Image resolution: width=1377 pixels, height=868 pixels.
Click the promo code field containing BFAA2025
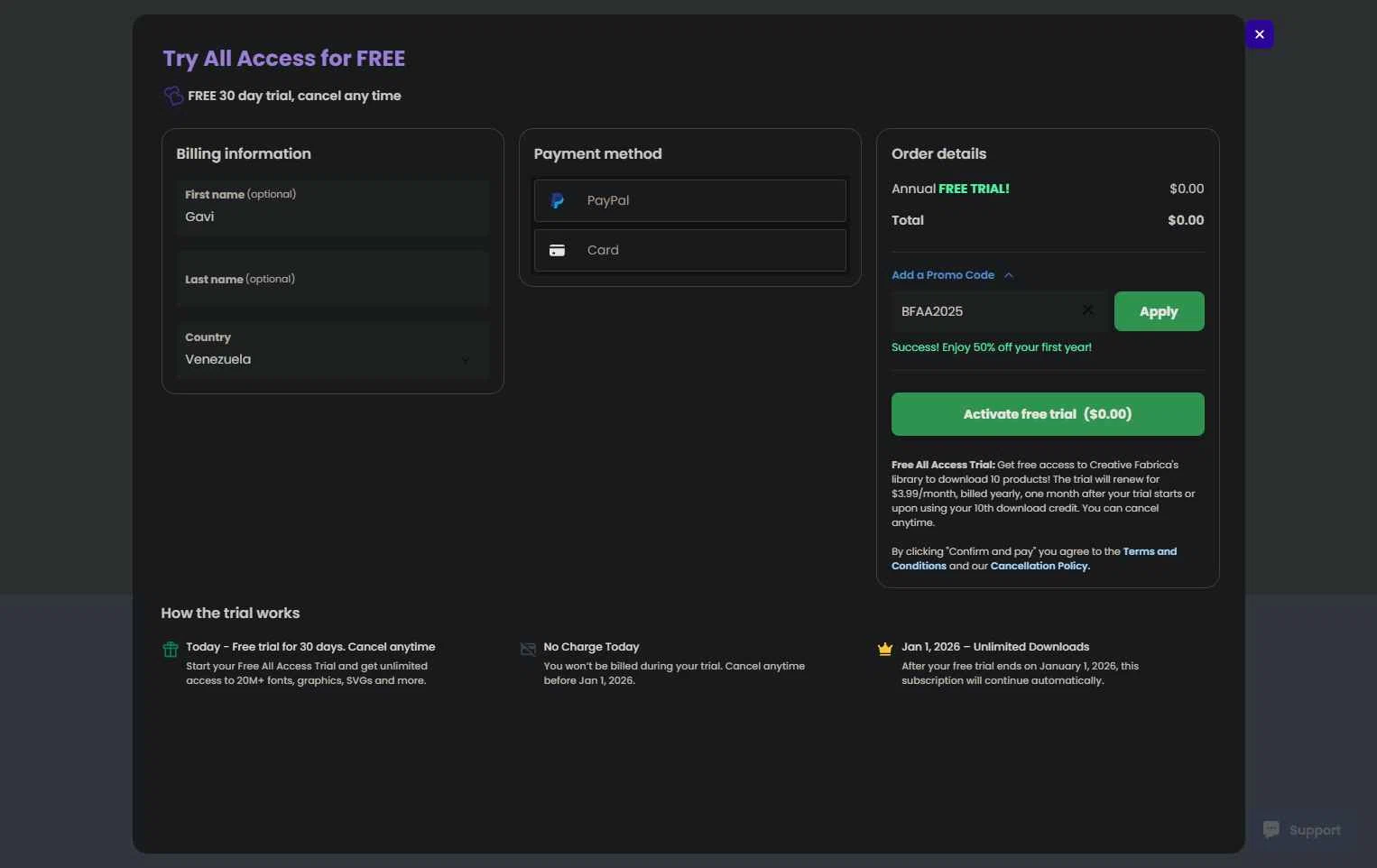tap(997, 311)
